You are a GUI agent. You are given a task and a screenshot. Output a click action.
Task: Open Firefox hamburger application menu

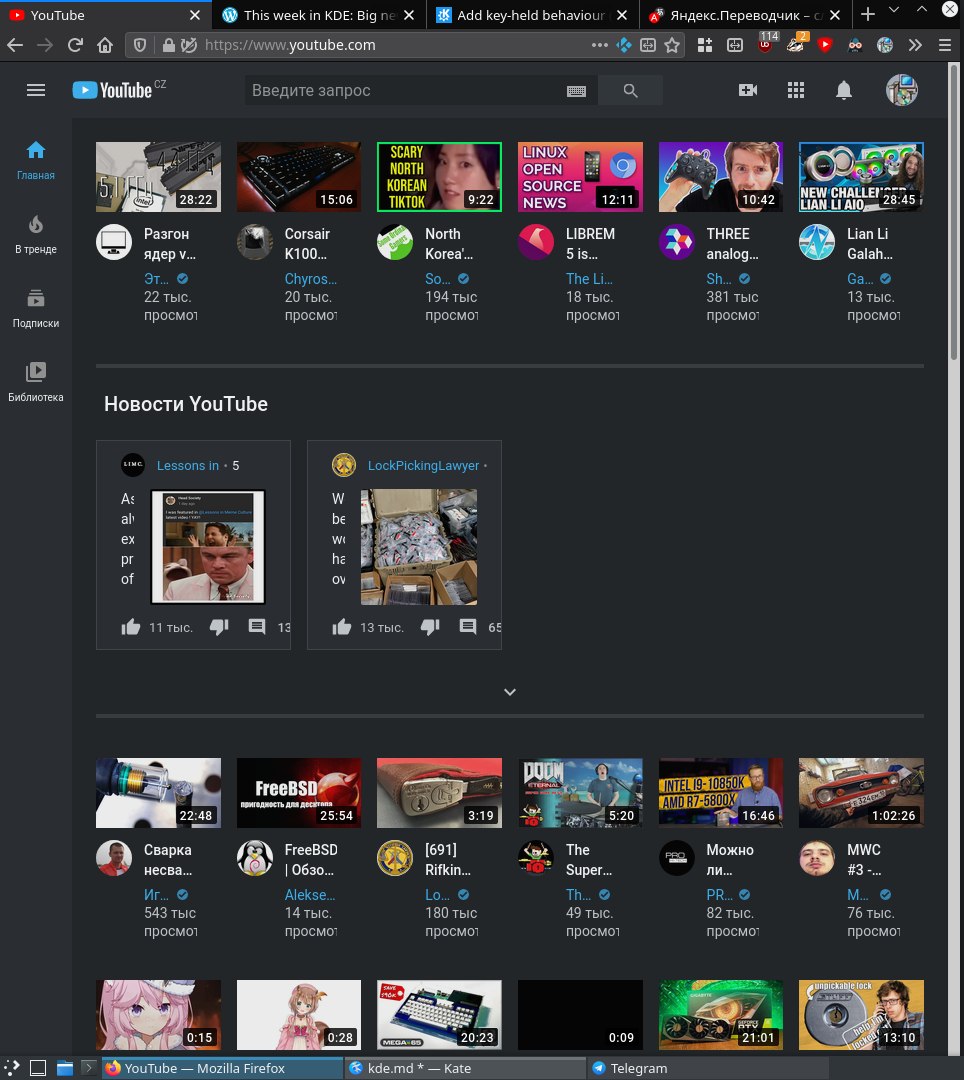click(945, 45)
